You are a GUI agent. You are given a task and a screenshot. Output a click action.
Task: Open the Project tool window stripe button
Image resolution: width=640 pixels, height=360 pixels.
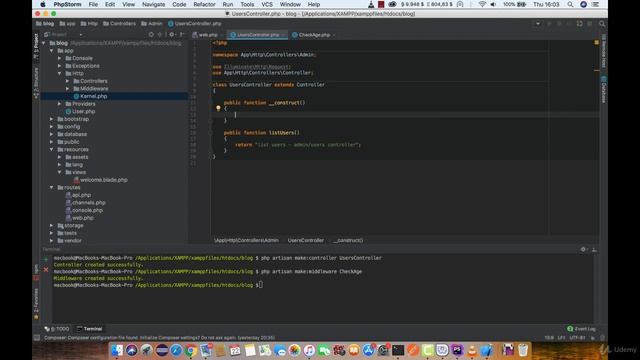click(36, 46)
